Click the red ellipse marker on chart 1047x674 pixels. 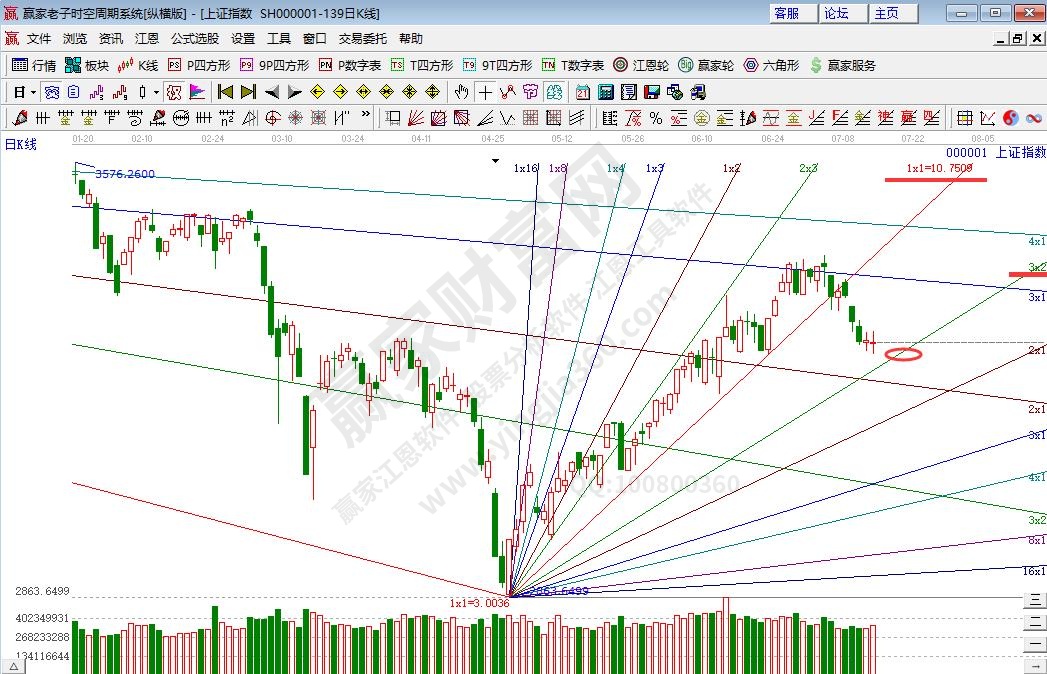[903, 354]
